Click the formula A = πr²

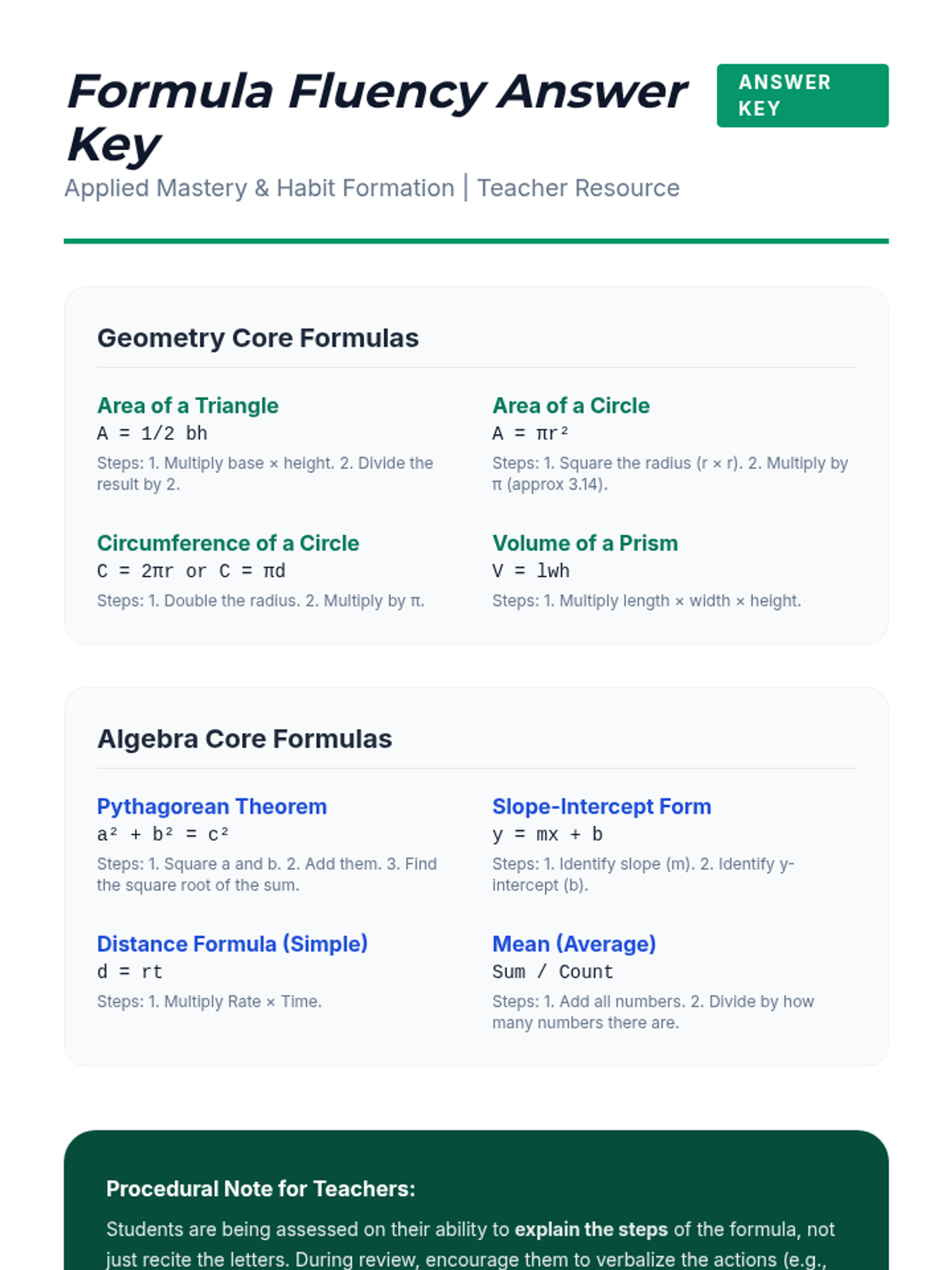pyautogui.click(x=530, y=433)
